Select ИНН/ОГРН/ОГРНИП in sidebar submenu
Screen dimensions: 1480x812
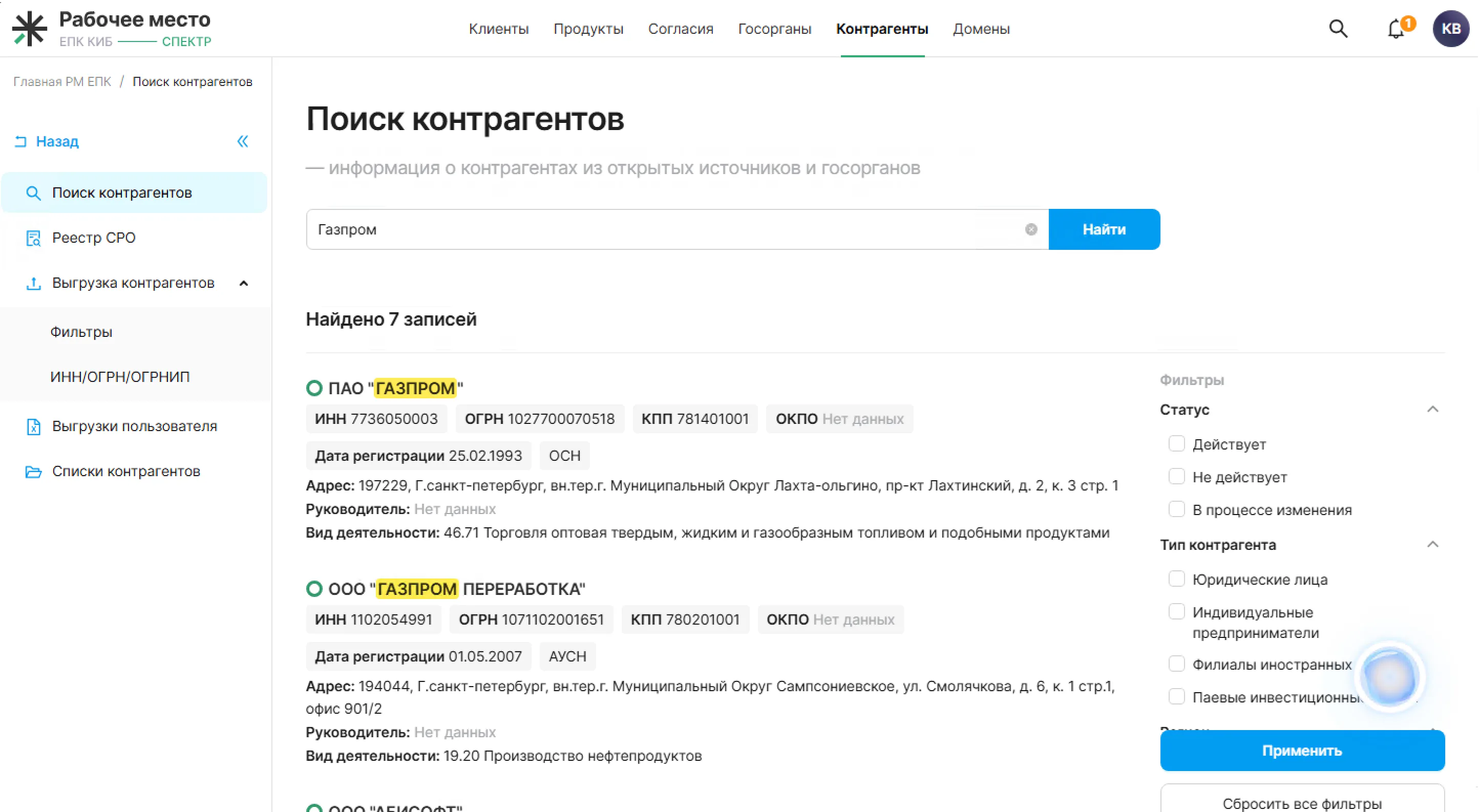tap(119, 377)
